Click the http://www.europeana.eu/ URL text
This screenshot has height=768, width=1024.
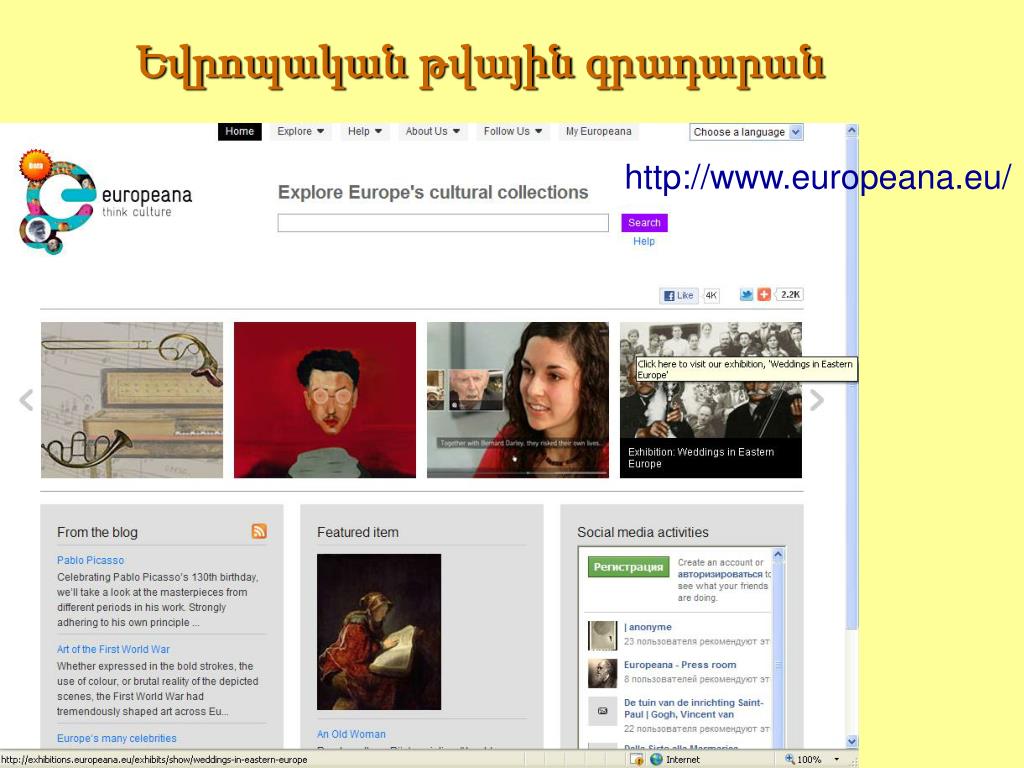click(x=818, y=177)
